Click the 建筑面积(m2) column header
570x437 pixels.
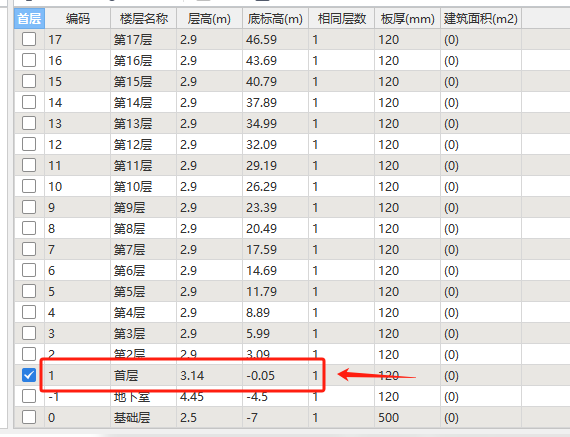coord(481,18)
